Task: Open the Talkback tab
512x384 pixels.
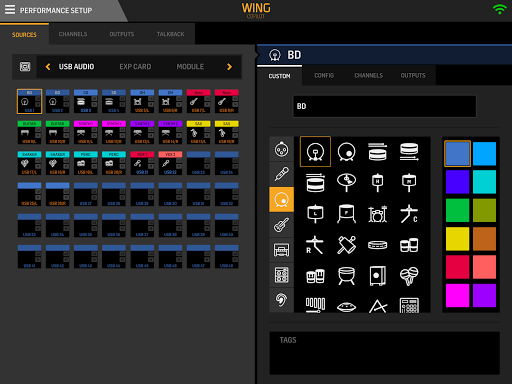Action: (170, 34)
